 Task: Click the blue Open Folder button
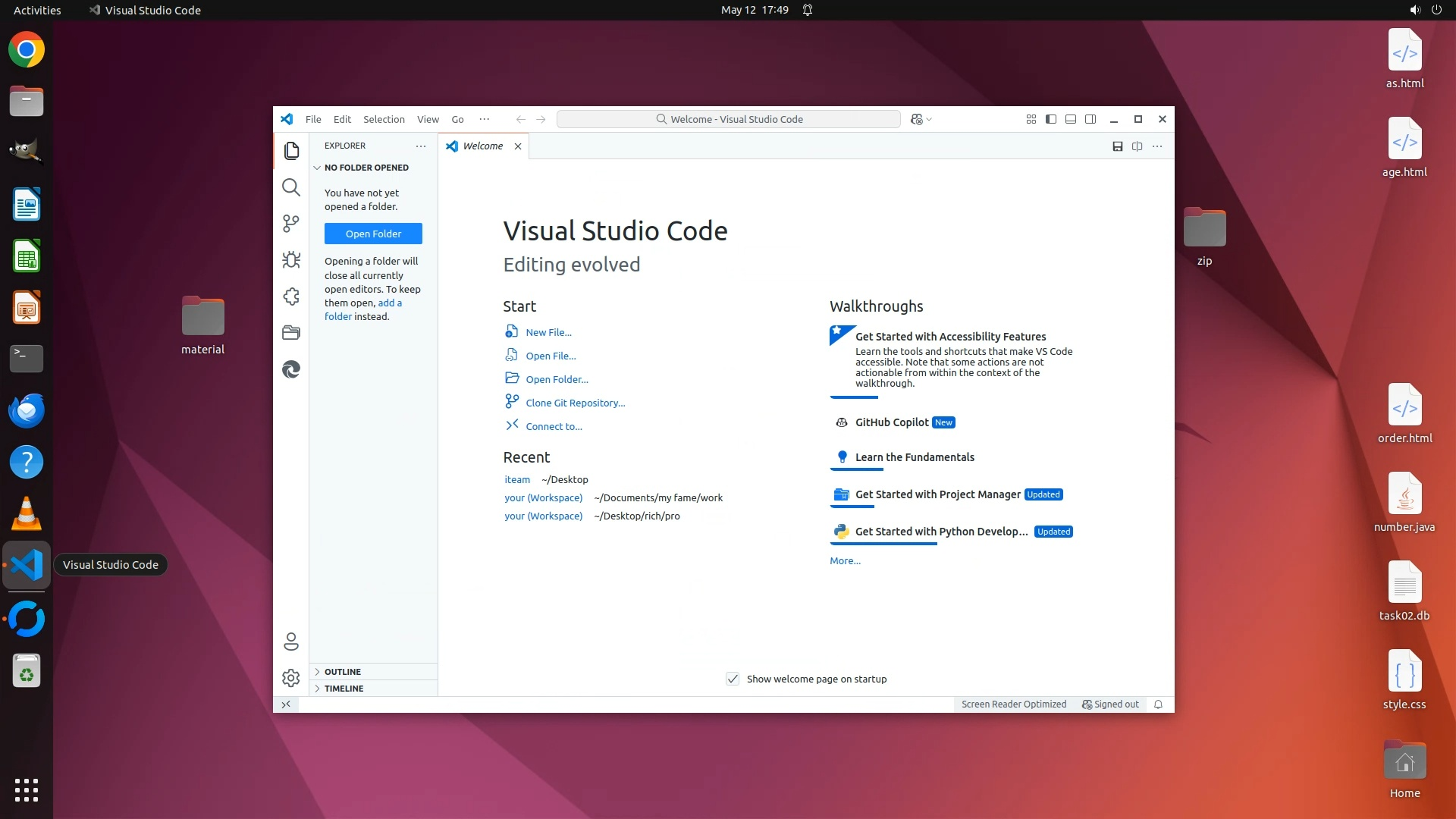tap(373, 234)
